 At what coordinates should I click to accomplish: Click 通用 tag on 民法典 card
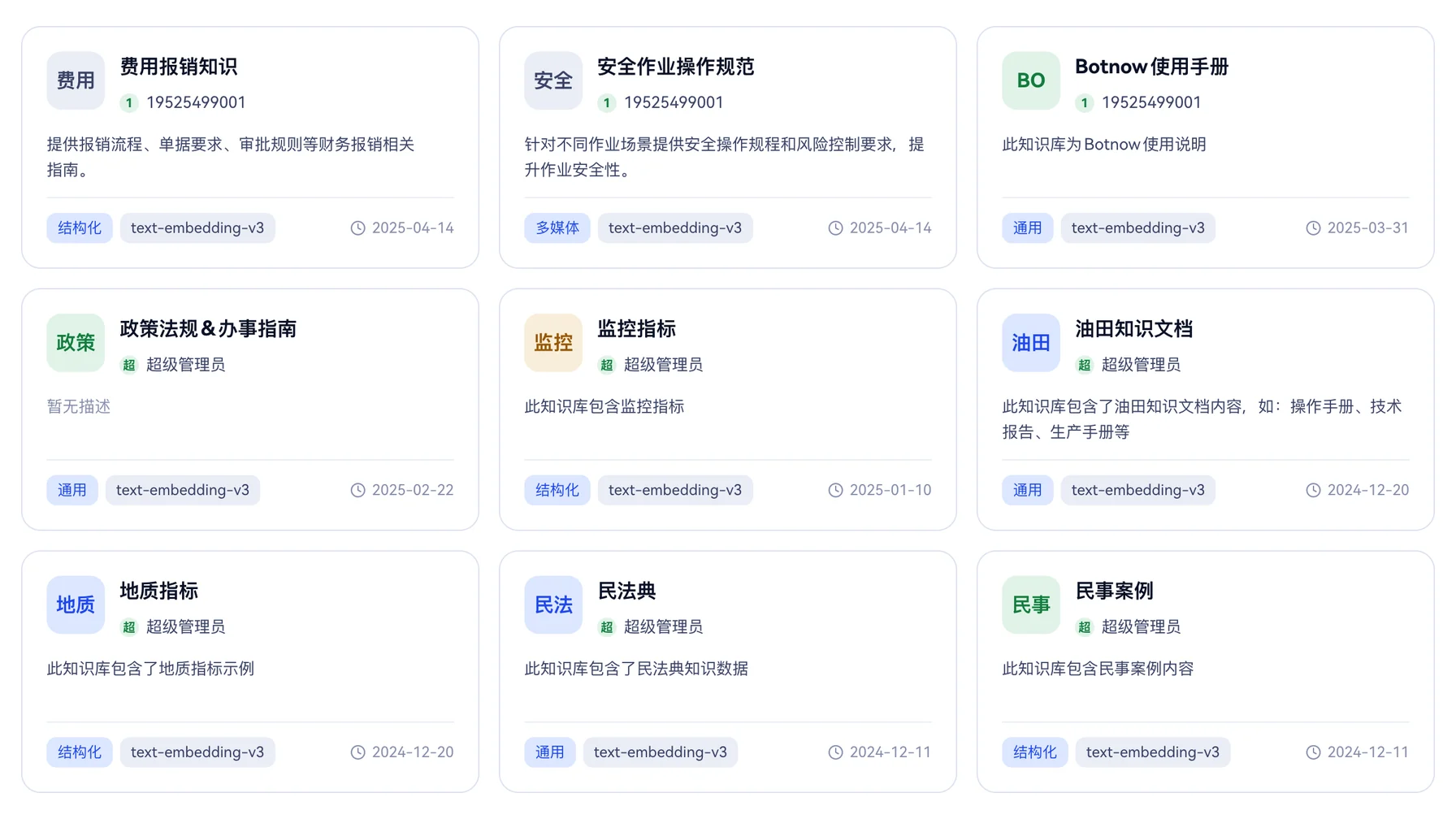point(550,752)
